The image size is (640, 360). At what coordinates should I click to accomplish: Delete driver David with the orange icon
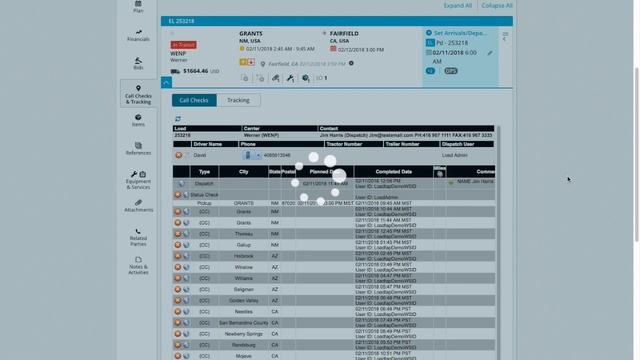click(x=178, y=155)
